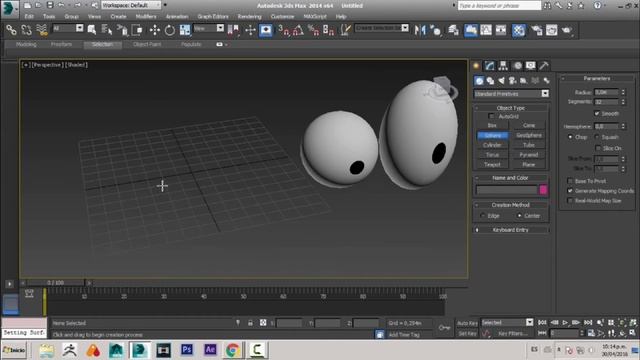Select the Chop radio button
Image resolution: width=640 pixels, height=360 pixels.
click(x=570, y=137)
